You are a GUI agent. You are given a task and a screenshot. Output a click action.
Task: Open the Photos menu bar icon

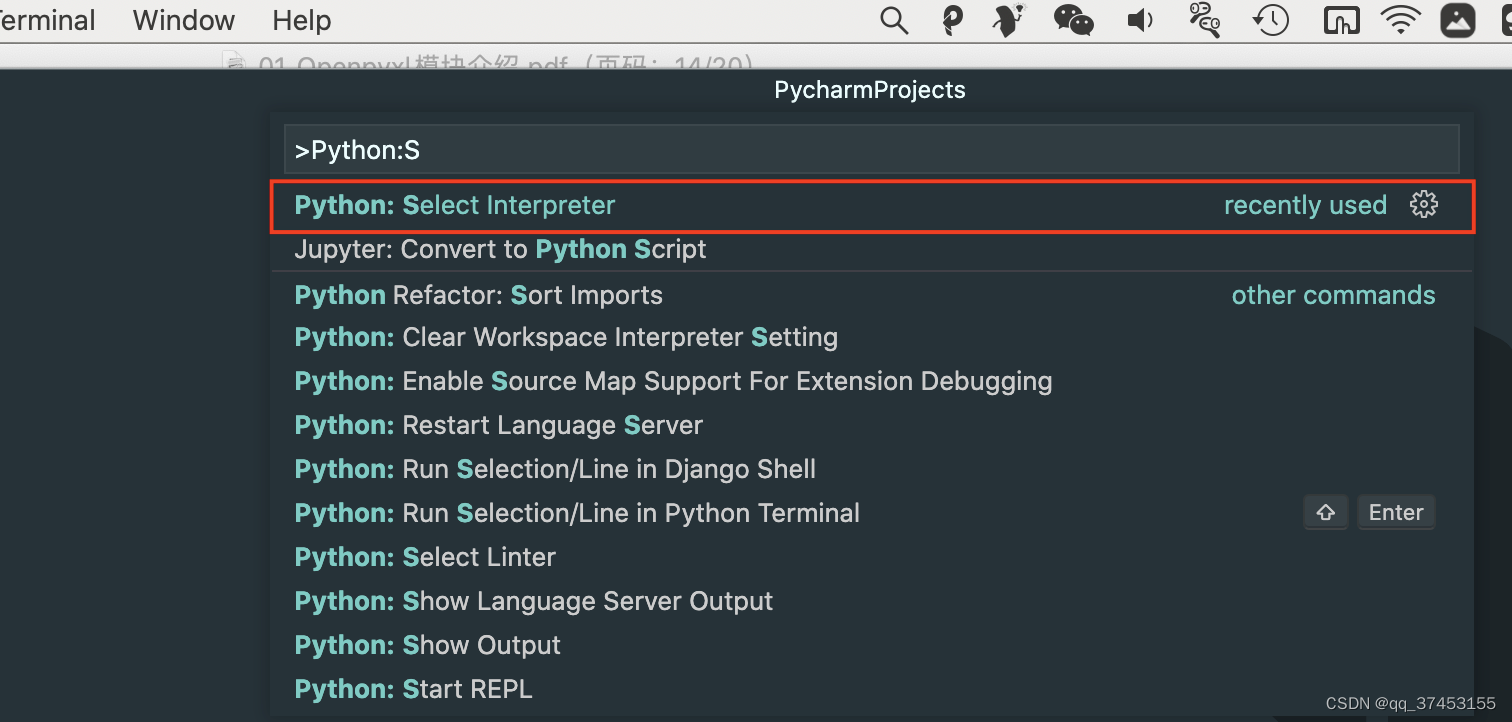pos(1458,20)
